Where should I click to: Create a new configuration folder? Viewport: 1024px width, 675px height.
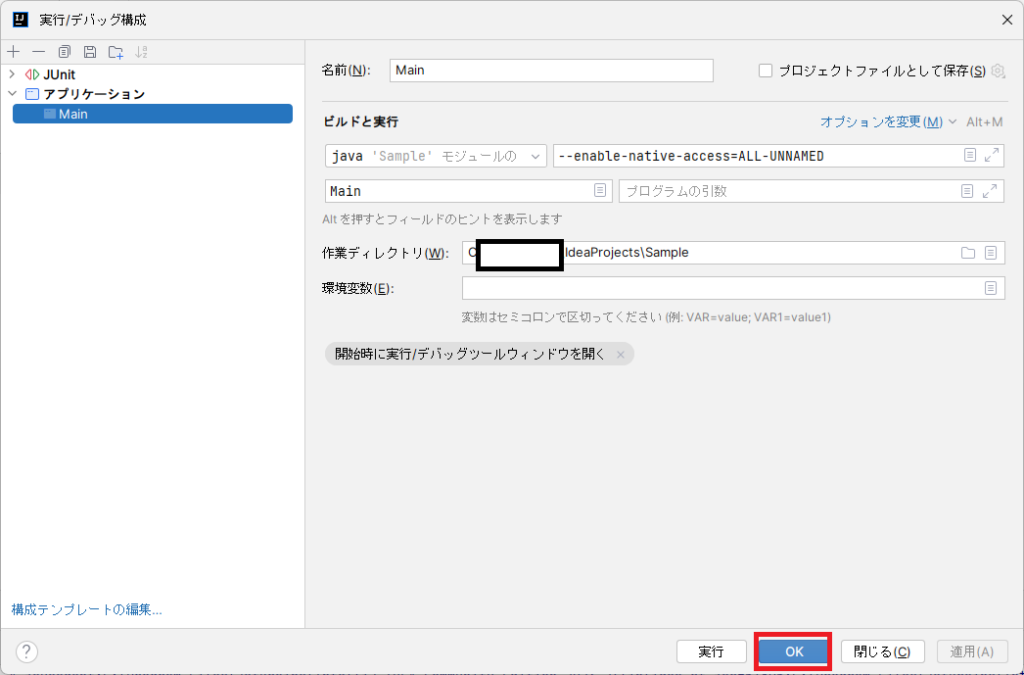pos(115,51)
